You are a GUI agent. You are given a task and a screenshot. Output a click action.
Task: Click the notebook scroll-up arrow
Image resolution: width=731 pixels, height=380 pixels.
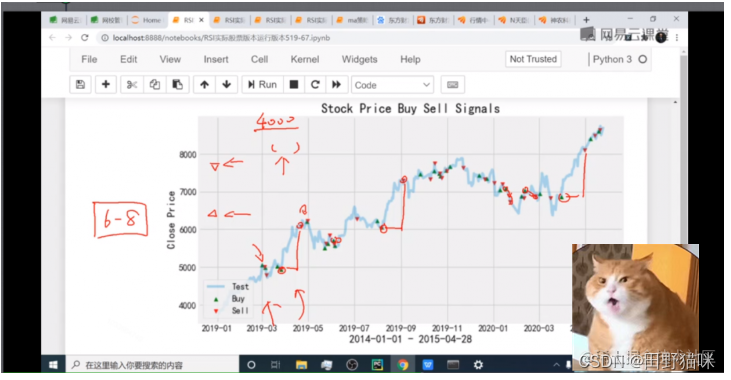coord(675,102)
